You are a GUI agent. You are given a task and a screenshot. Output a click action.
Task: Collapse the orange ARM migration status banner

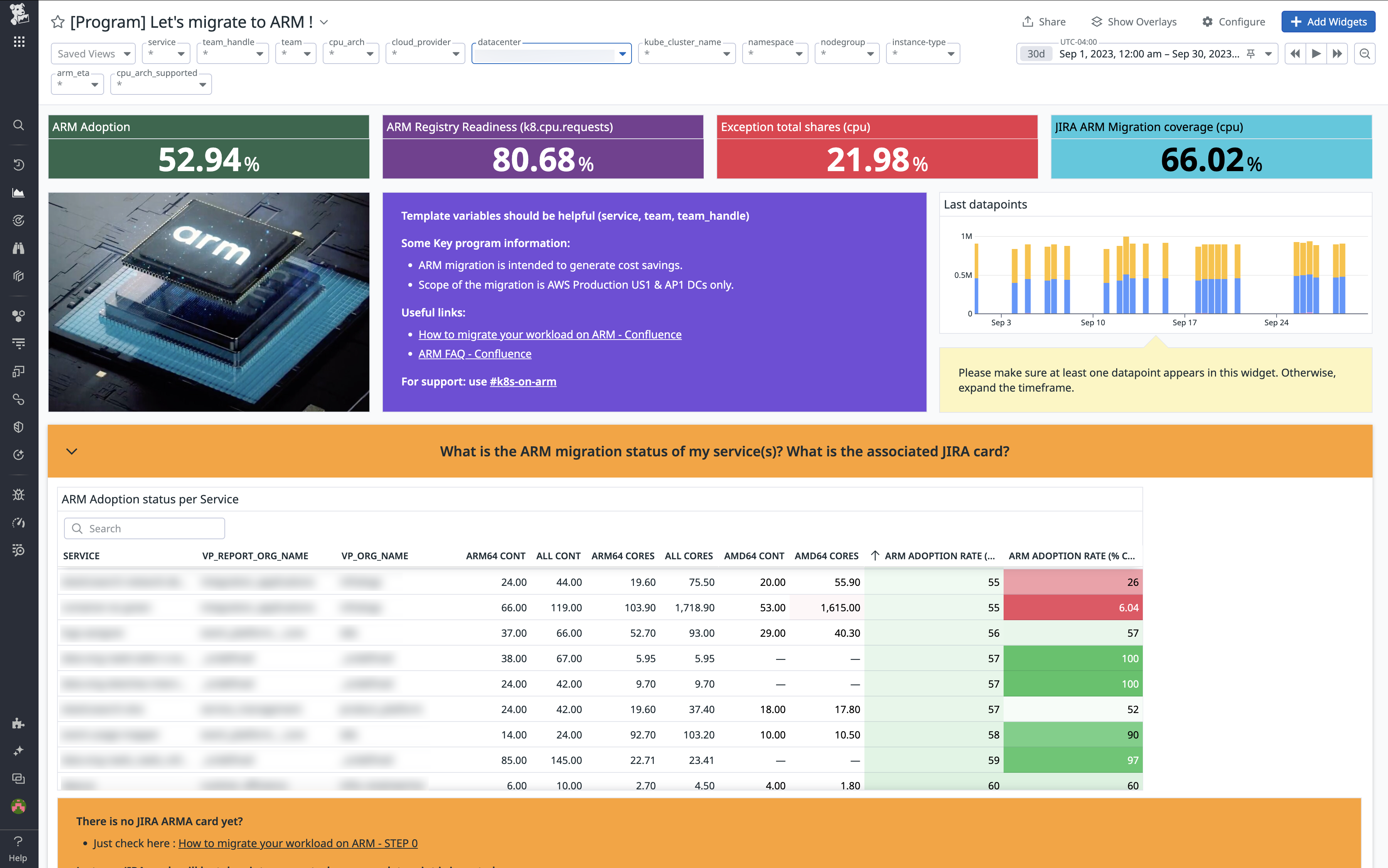(72, 451)
